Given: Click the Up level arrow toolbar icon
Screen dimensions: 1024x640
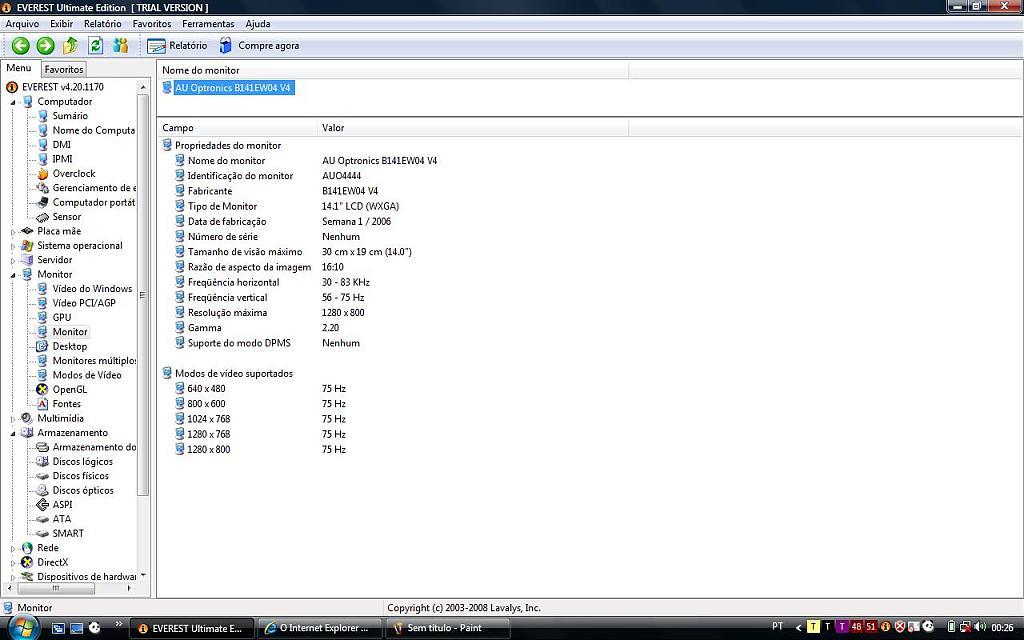Looking at the screenshot, I should pos(70,45).
